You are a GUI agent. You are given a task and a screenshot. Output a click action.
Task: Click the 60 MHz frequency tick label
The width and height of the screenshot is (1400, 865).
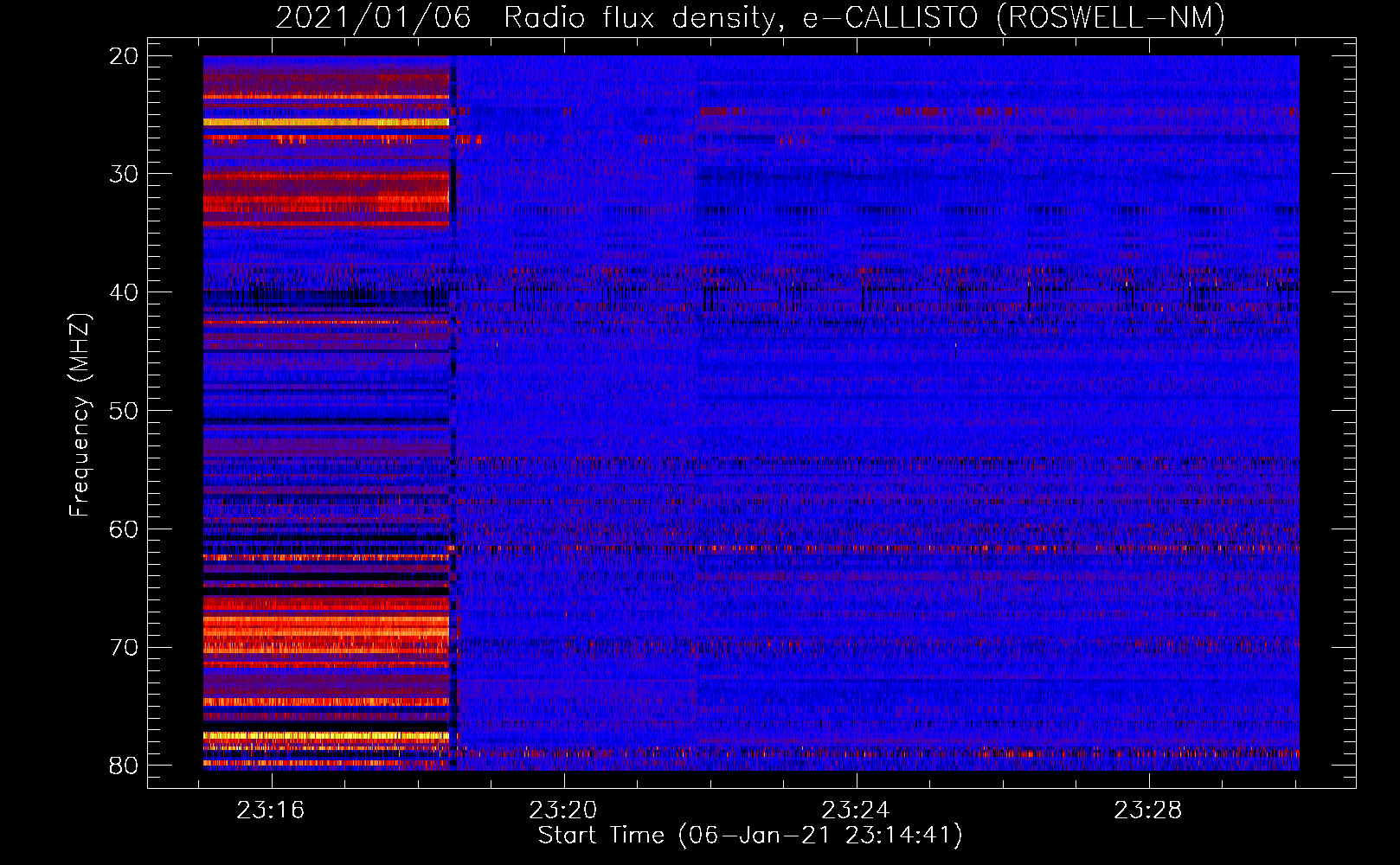(125, 529)
